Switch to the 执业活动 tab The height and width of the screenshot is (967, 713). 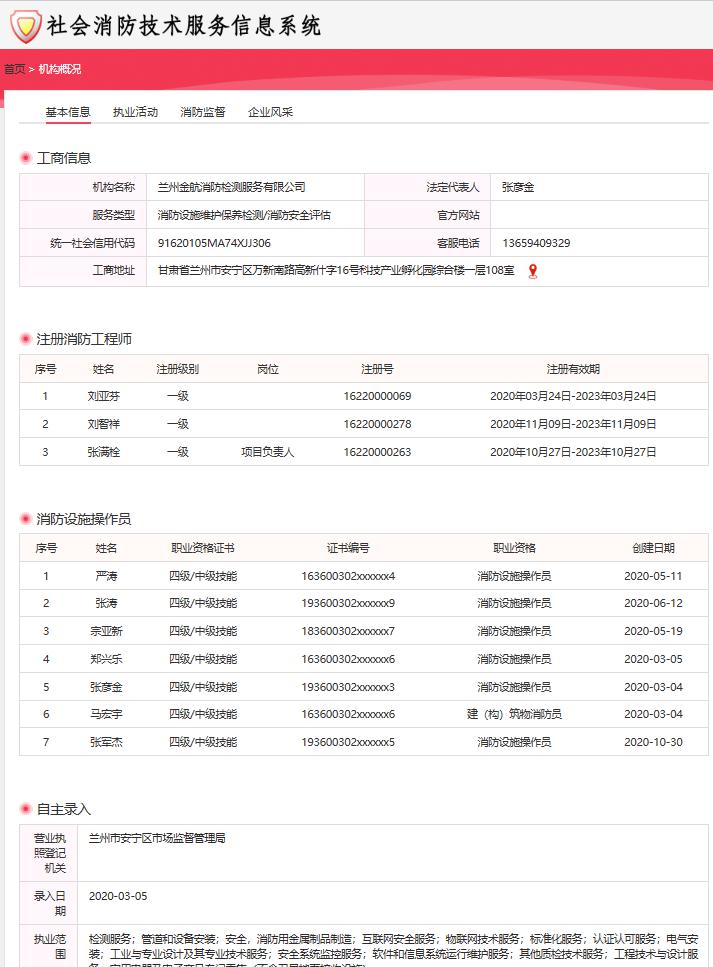pos(135,112)
